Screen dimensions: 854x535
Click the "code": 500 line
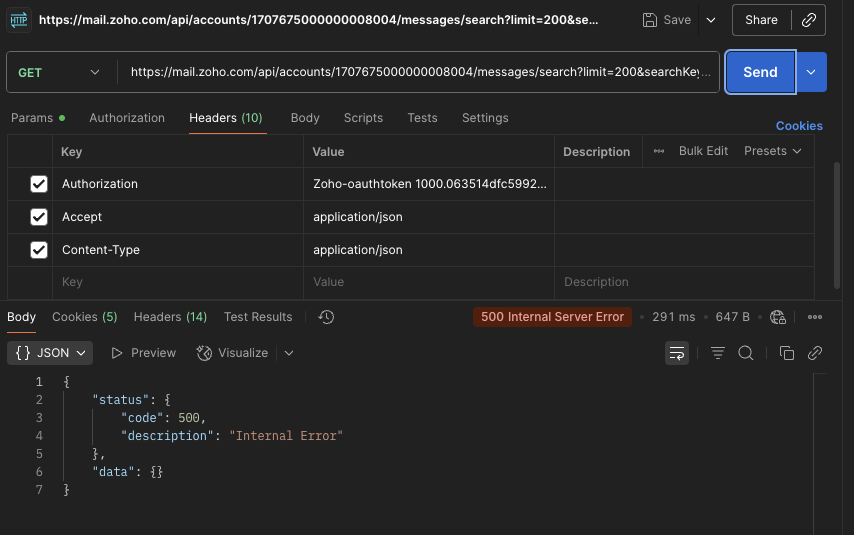(x=163, y=418)
